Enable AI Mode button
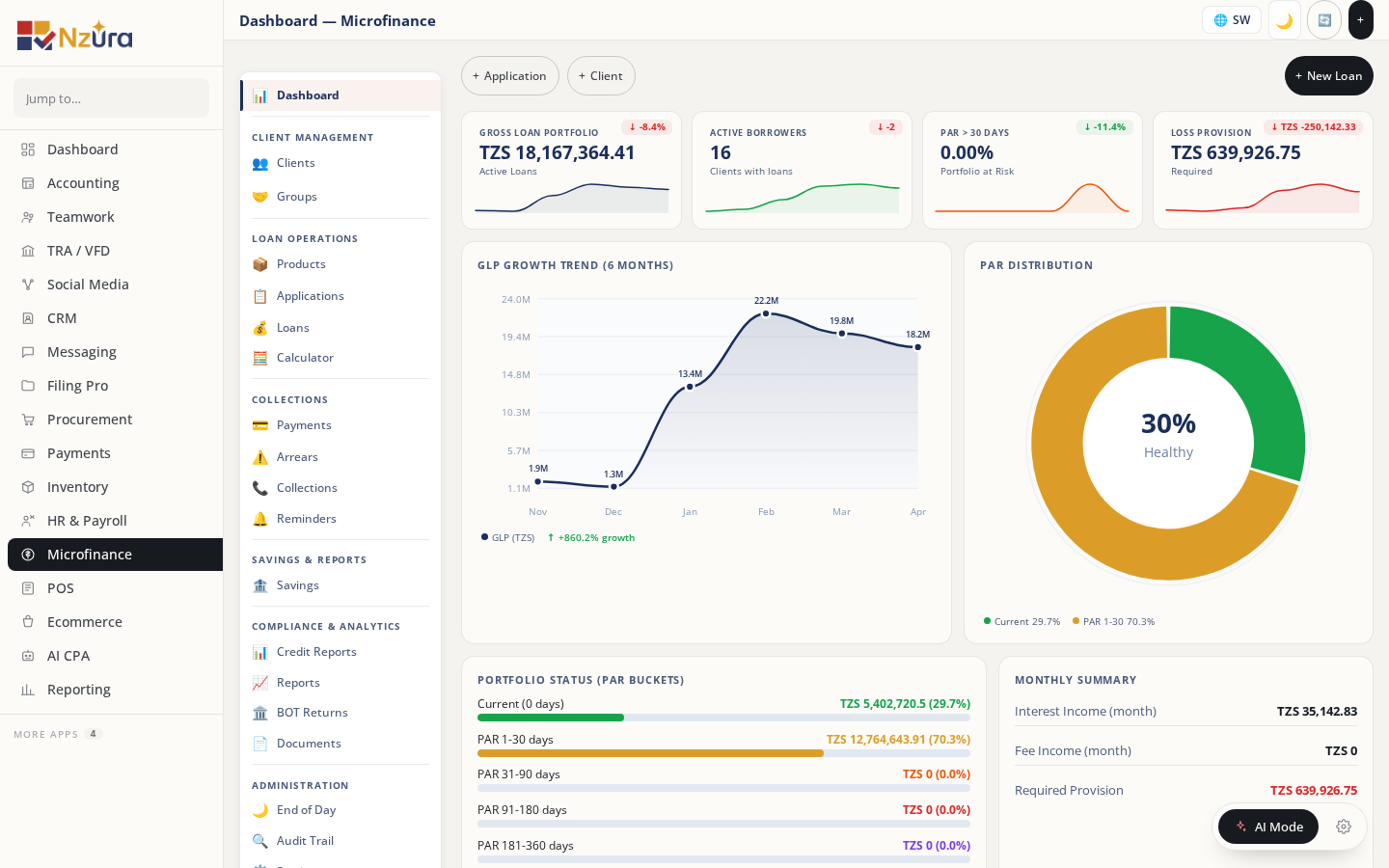Viewport: 1389px width, 868px height. click(x=1268, y=827)
